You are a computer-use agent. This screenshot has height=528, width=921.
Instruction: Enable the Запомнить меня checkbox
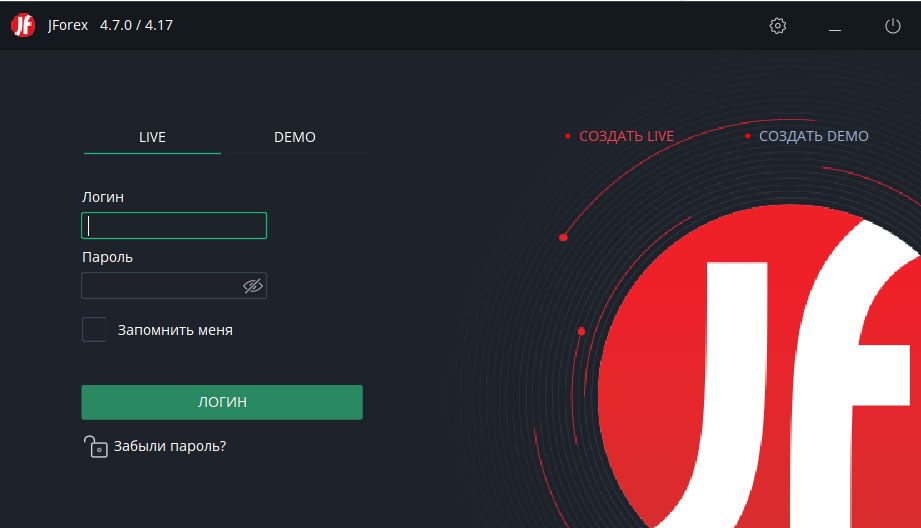click(x=94, y=330)
